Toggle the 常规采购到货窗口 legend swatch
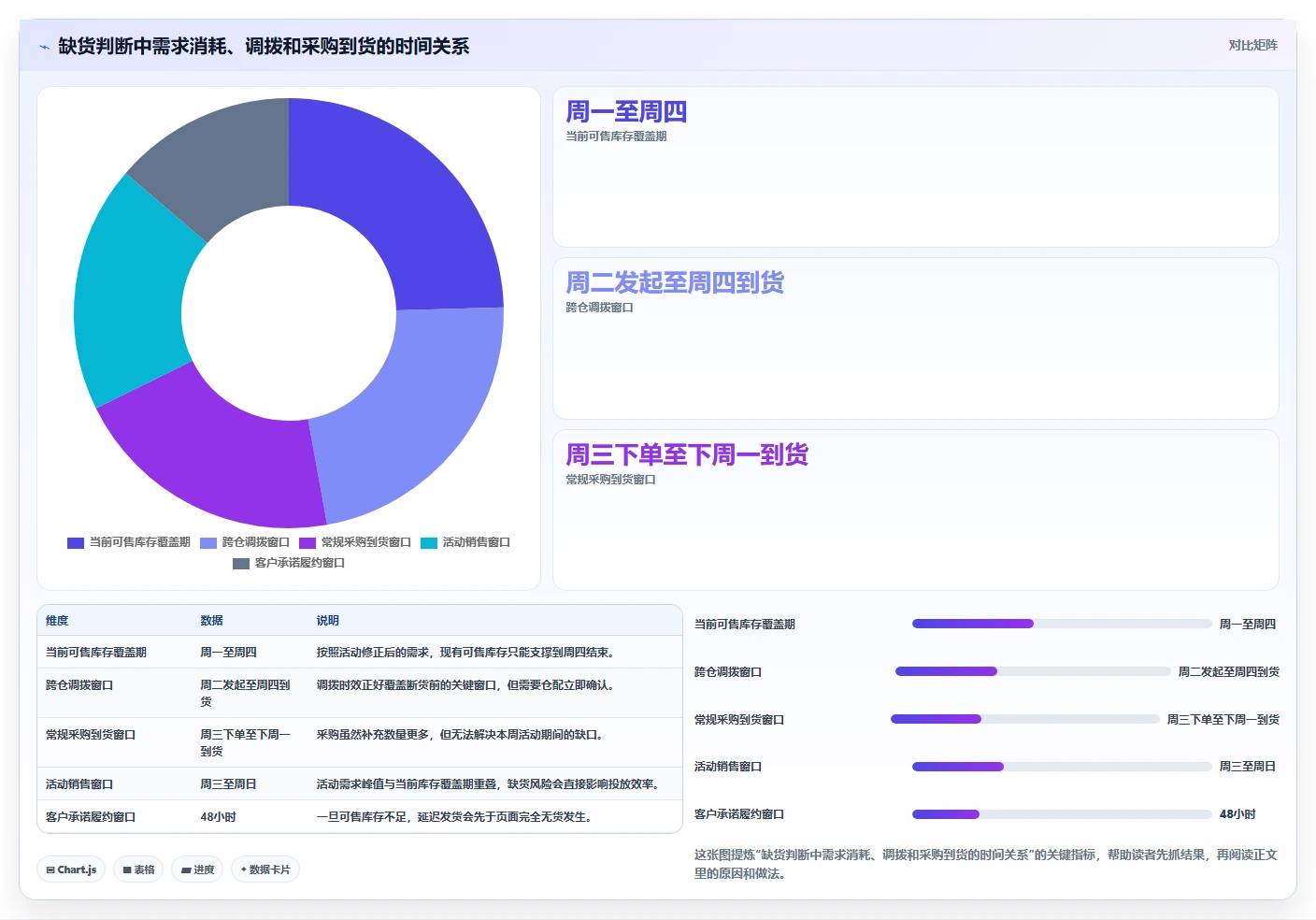Image resolution: width=1316 pixels, height=920 pixels. pos(308,542)
